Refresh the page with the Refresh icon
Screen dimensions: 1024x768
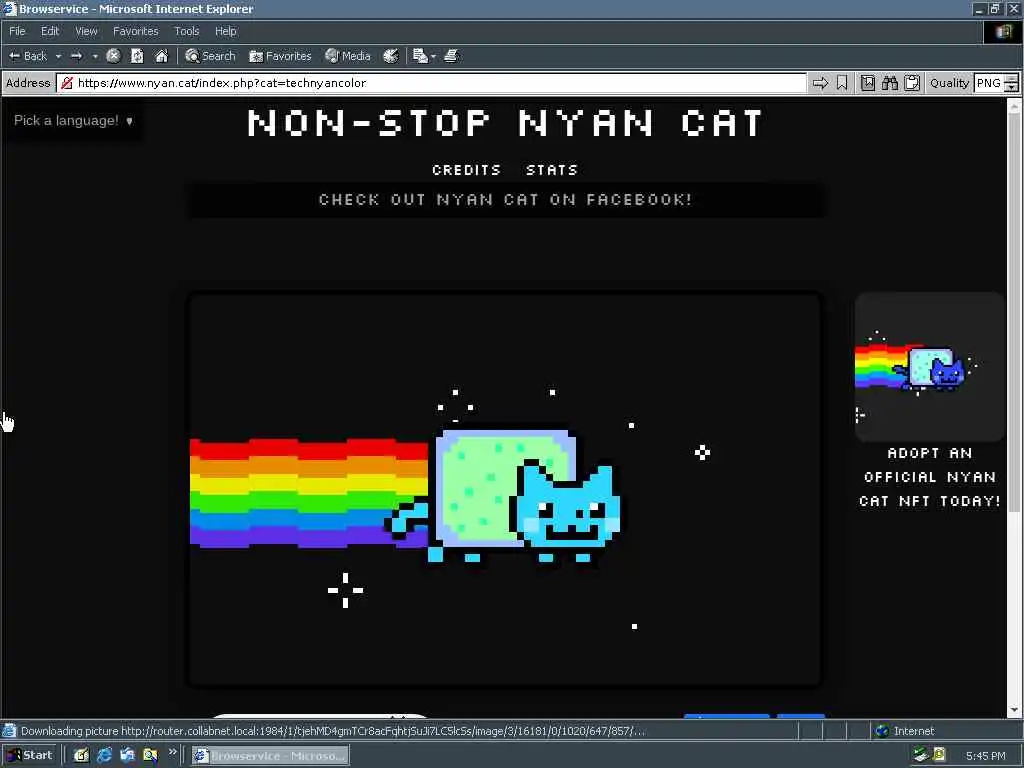137,56
